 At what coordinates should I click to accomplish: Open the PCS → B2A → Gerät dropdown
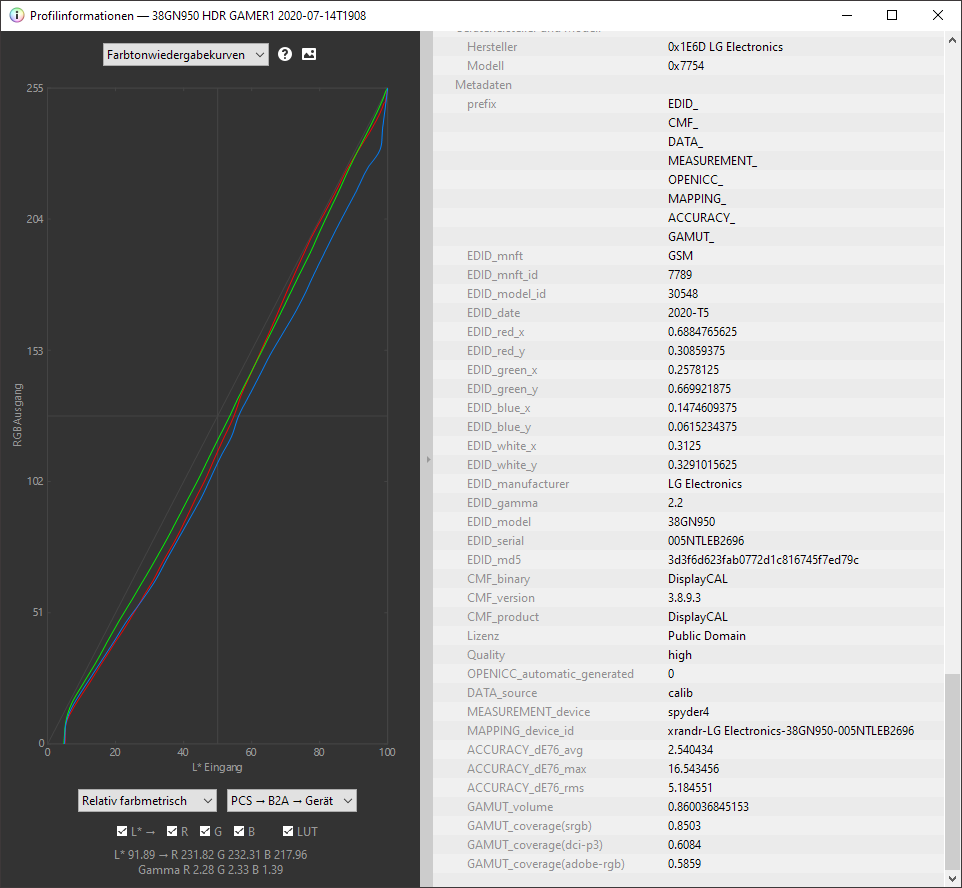(291, 801)
